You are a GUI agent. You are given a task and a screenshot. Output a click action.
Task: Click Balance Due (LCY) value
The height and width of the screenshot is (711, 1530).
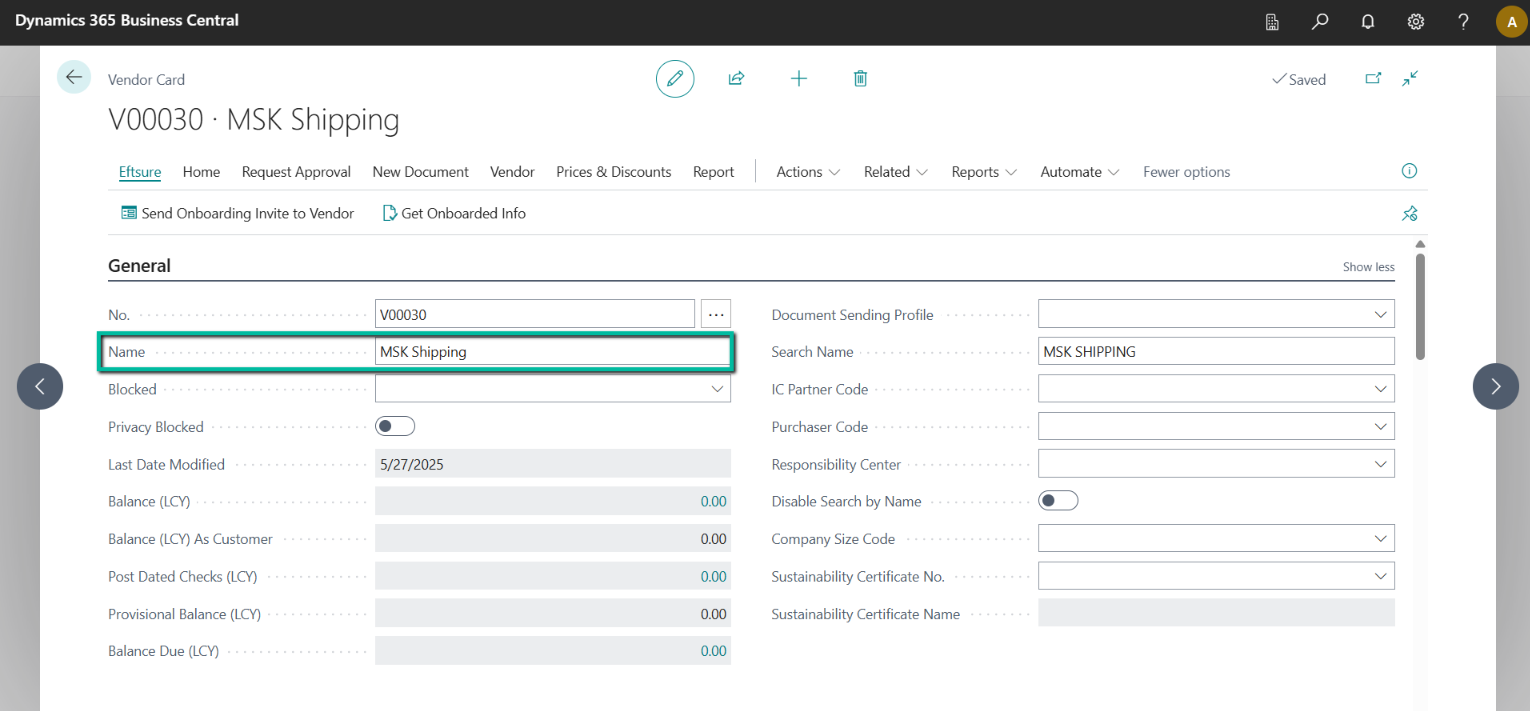point(713,651)
